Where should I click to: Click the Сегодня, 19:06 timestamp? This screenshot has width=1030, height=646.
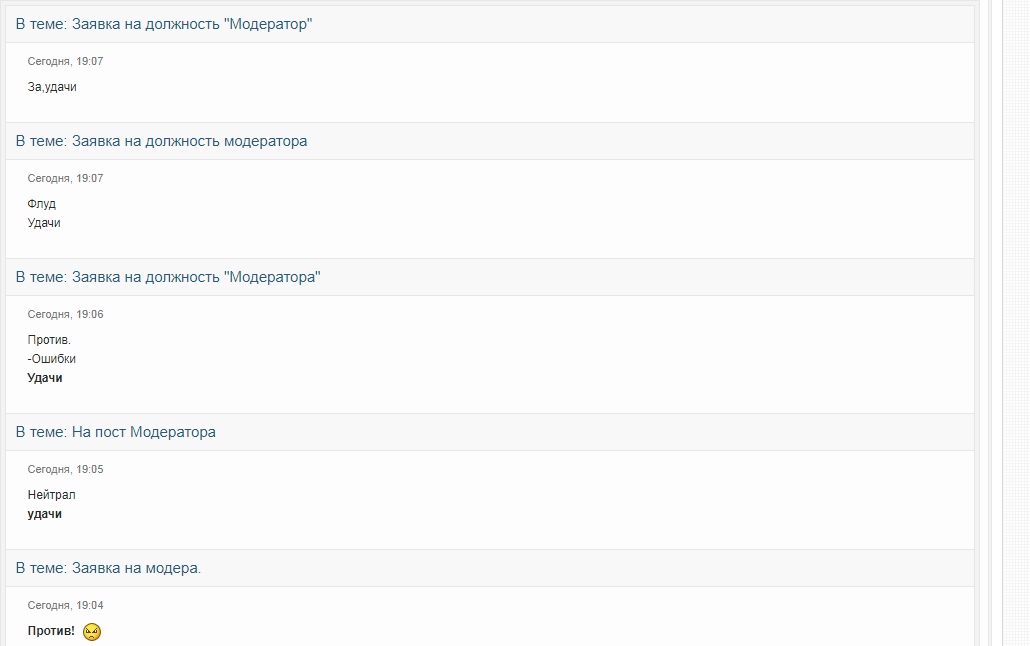click(x=65, y=314)
